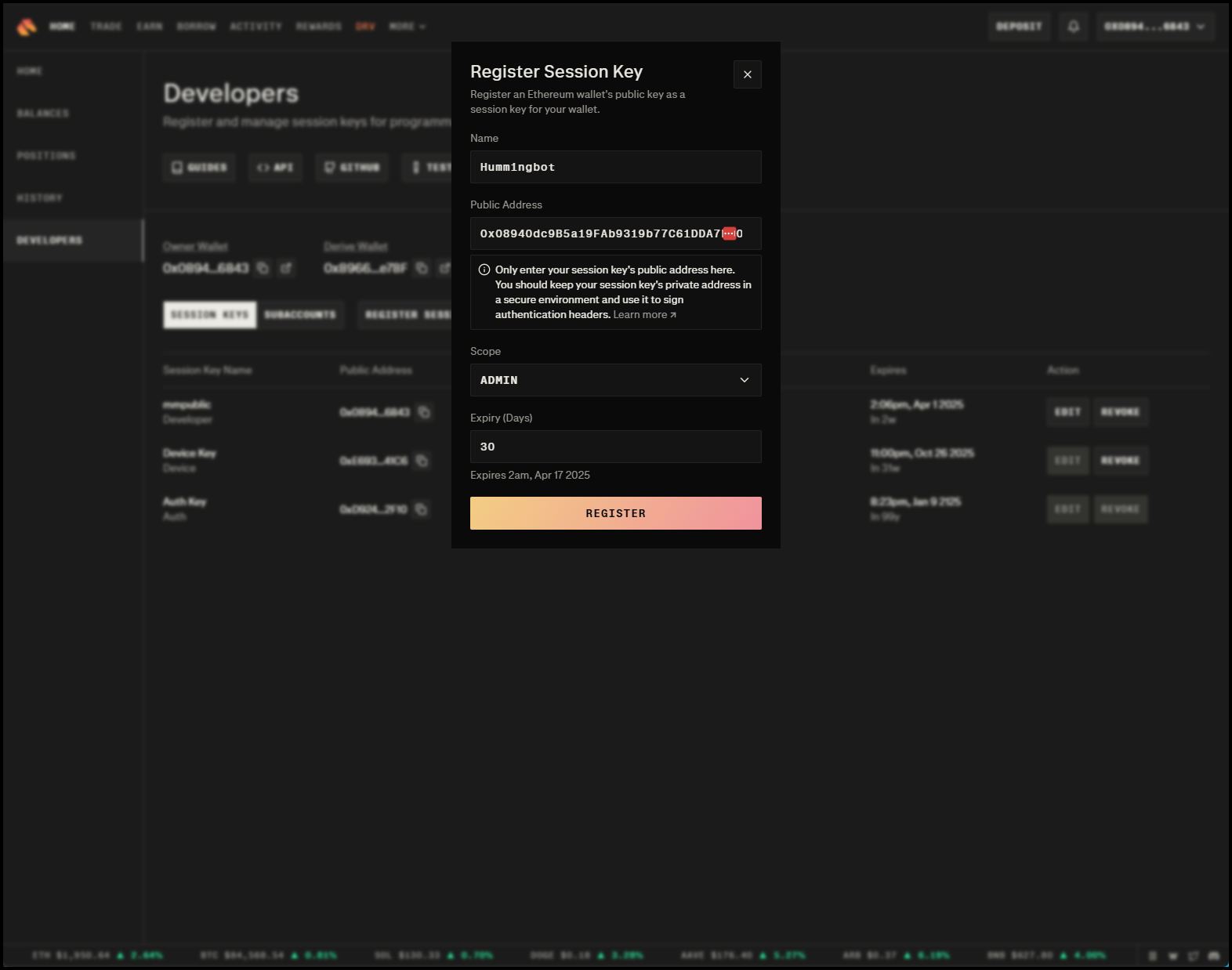Open the Scope dropdown showing ADMIN

[x=615, y=380]
